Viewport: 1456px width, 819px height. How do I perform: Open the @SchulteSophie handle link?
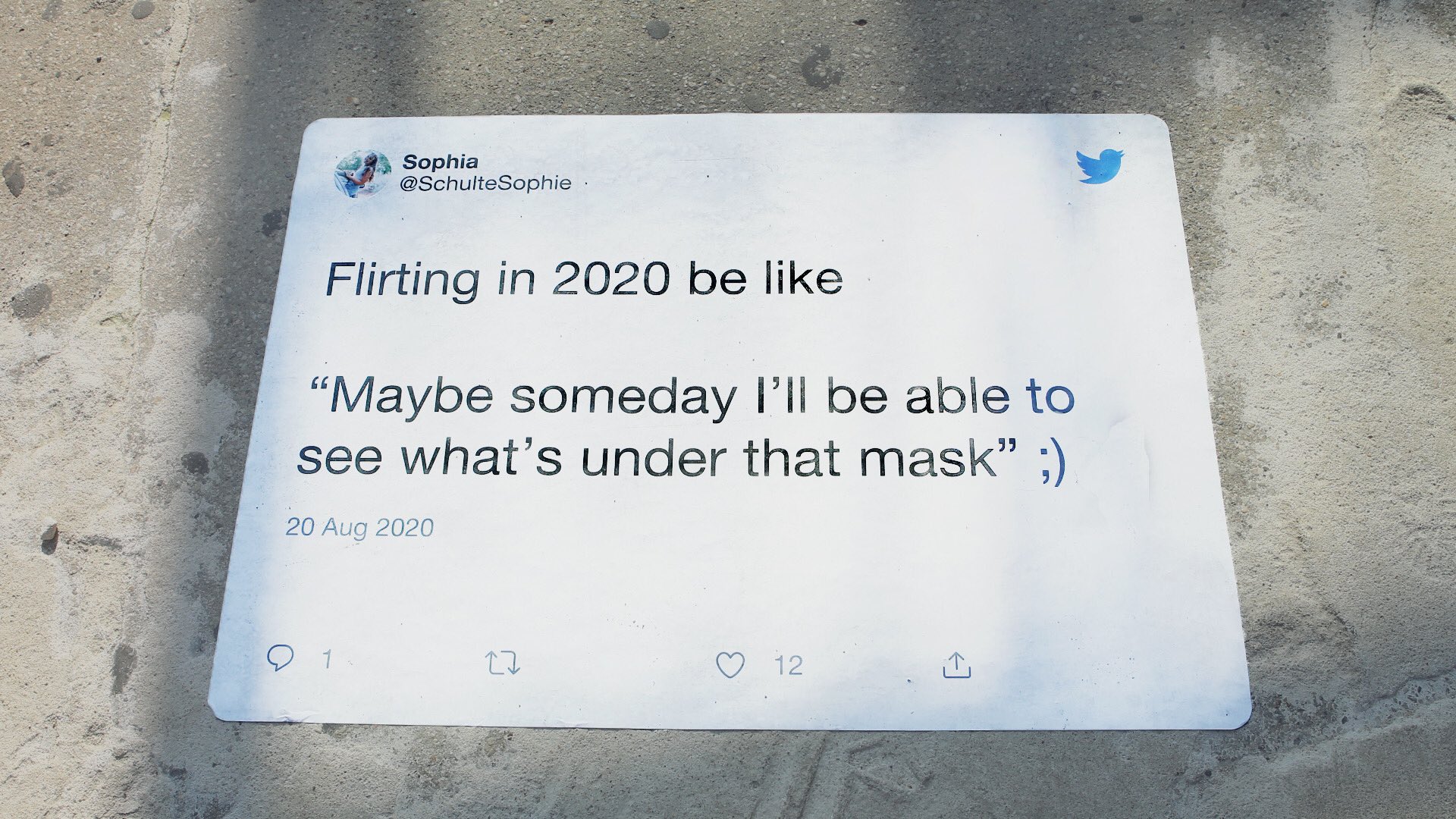pyautogui.click(x=485, y=184)
